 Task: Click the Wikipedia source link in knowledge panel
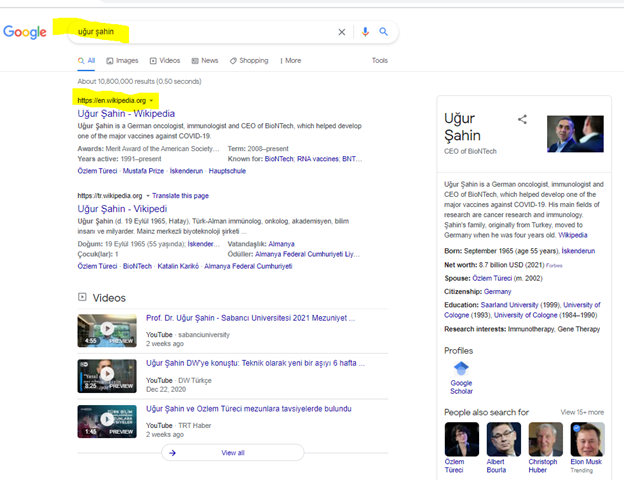pyautogui.click(x=573, y=235)
